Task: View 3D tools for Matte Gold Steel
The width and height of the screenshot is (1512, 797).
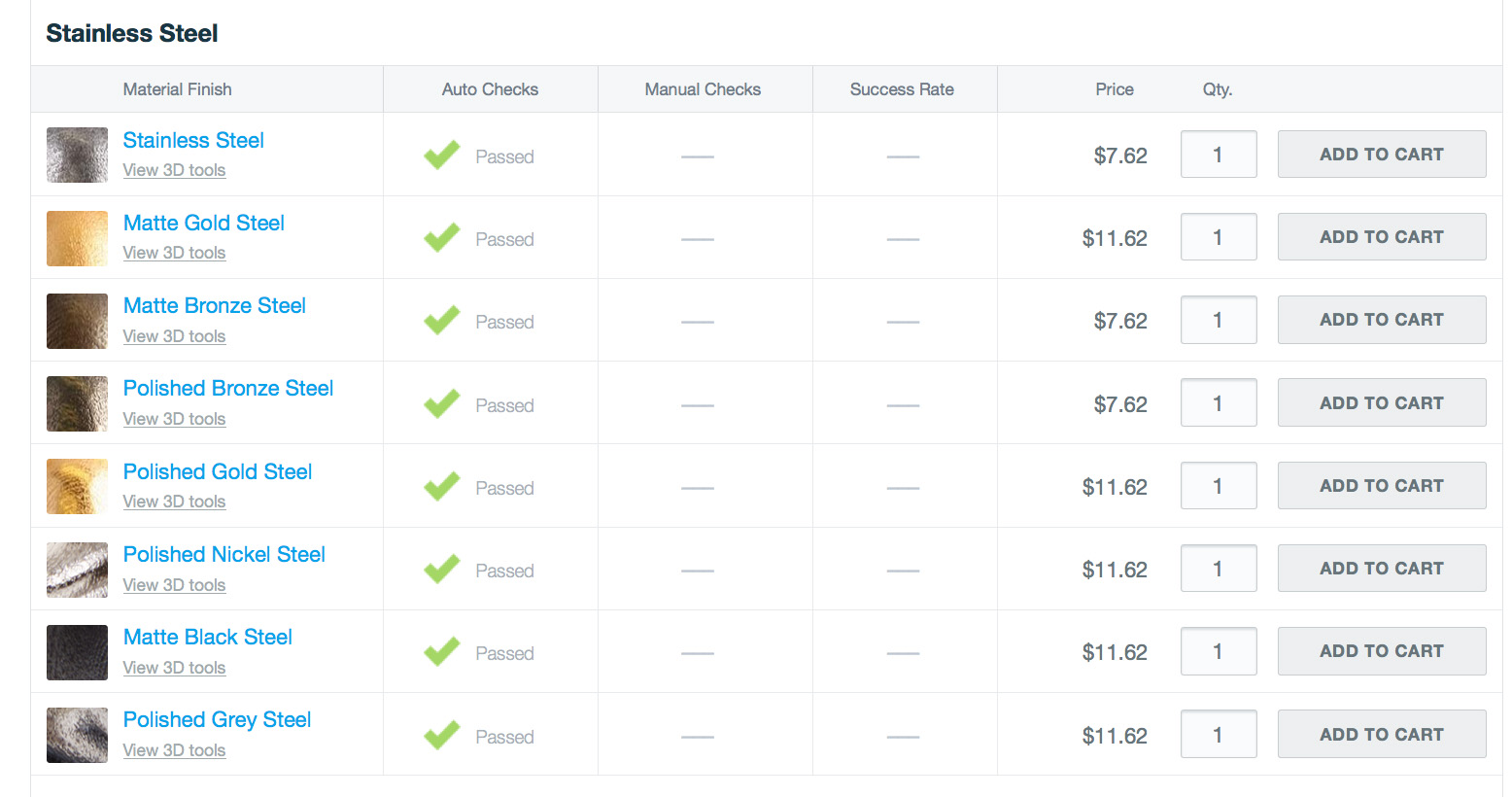Action: [x=175, y=253]
